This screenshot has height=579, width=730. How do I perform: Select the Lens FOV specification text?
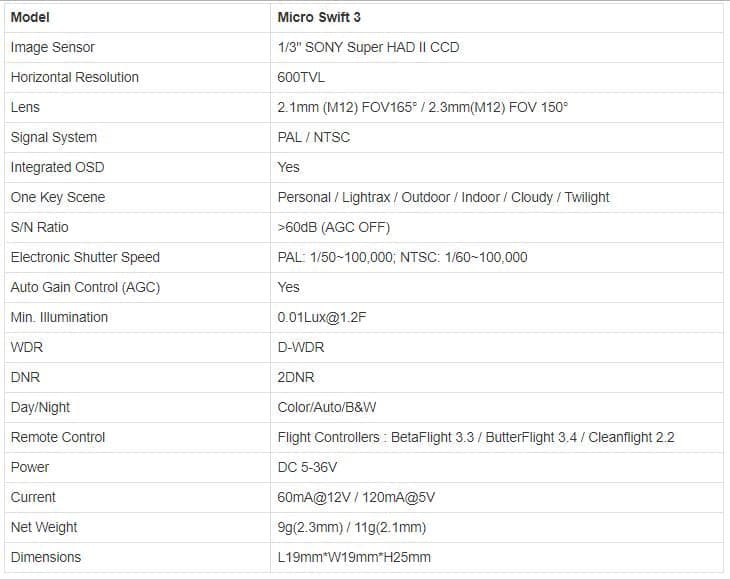click(x=423, y=107)
